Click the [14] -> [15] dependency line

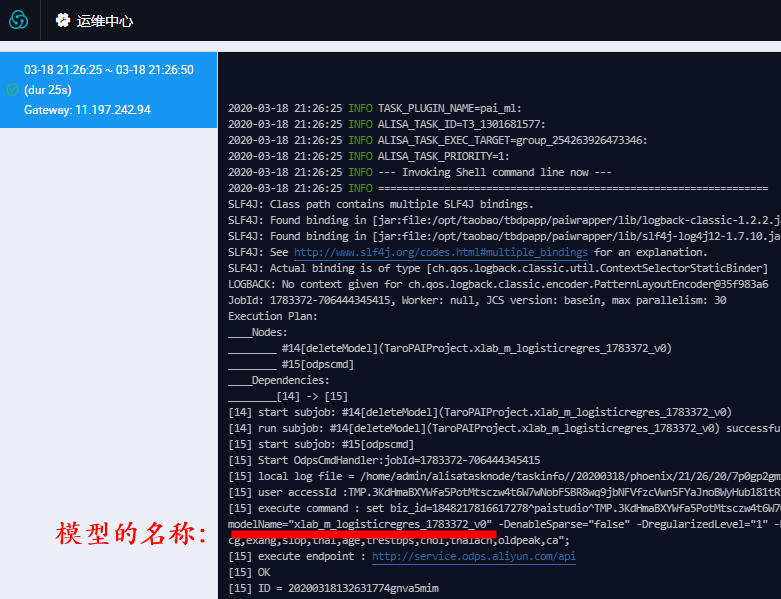click(x=288, y=396)
